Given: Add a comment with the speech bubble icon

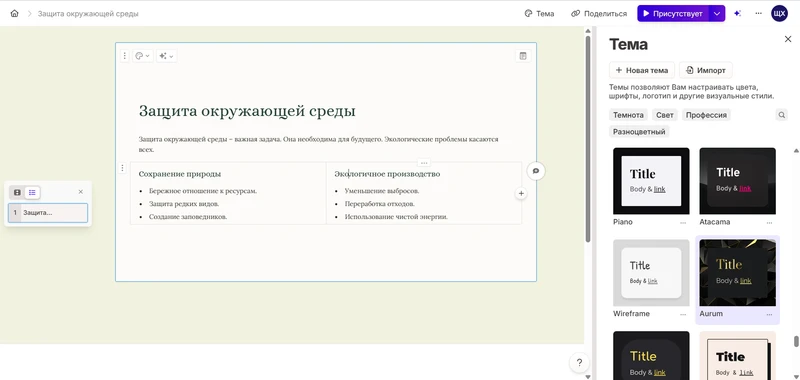Looking at the screenshot, I should [536, 171].
